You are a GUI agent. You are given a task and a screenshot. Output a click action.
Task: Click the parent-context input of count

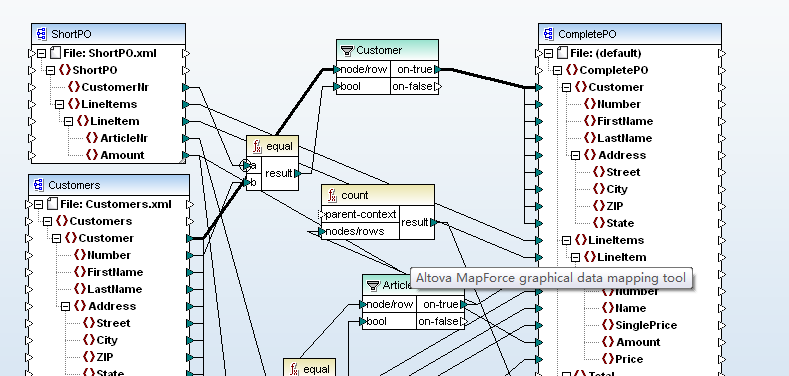tap(360, 214)
